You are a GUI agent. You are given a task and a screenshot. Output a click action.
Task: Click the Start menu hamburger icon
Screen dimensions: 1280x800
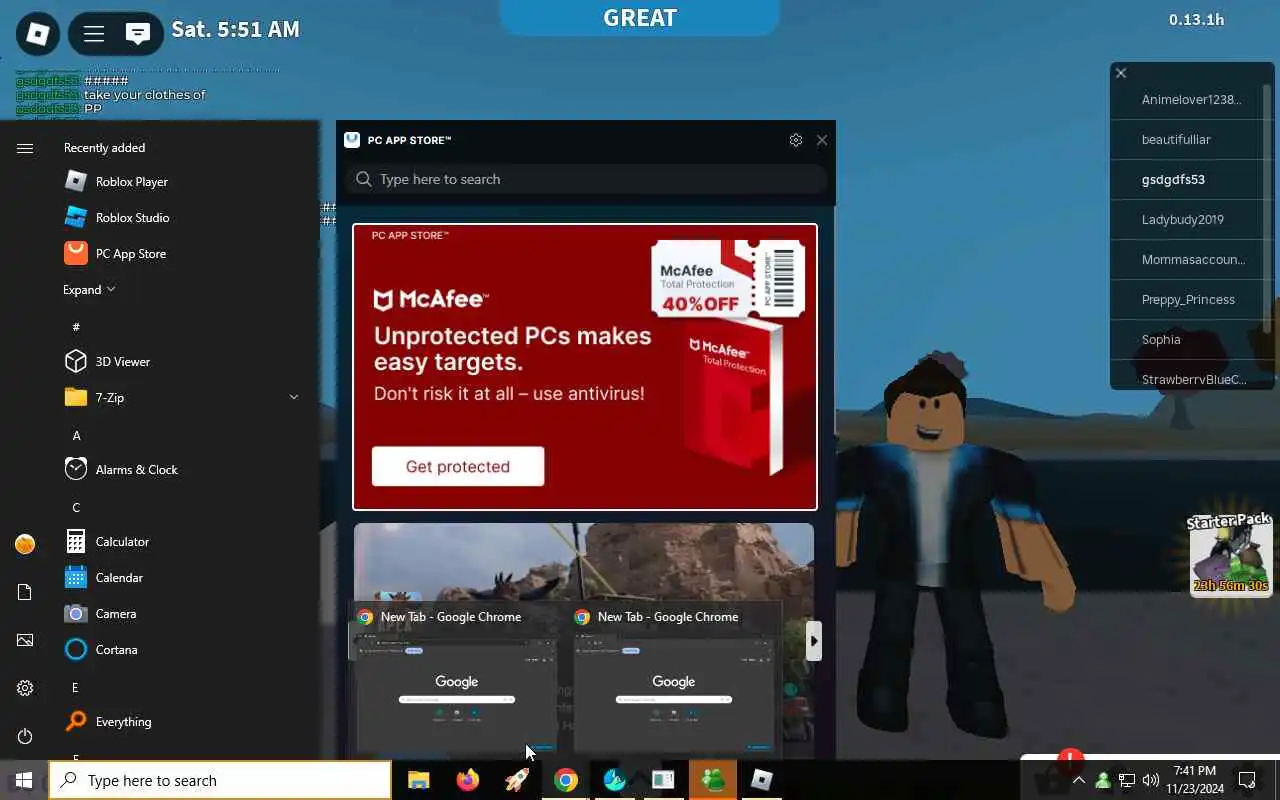coord(25,148)
